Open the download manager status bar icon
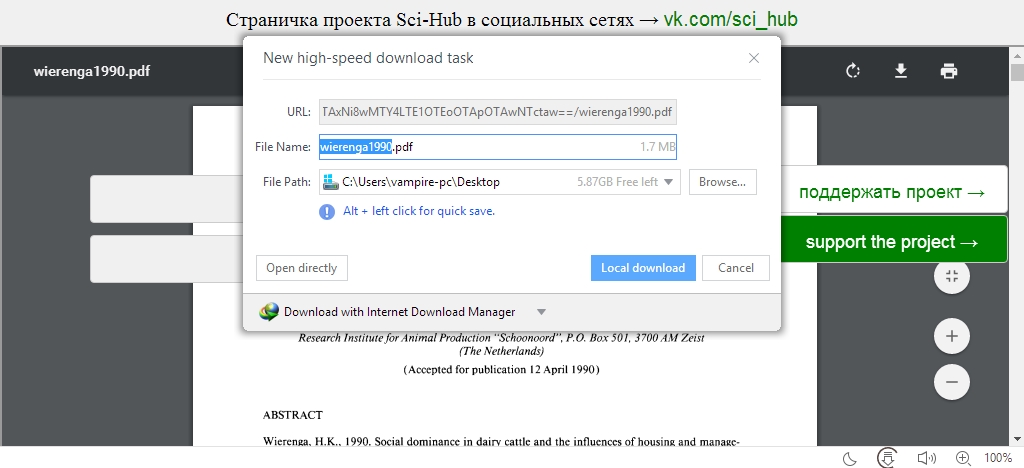This screenshot has height=468, width=1024. 886,458
